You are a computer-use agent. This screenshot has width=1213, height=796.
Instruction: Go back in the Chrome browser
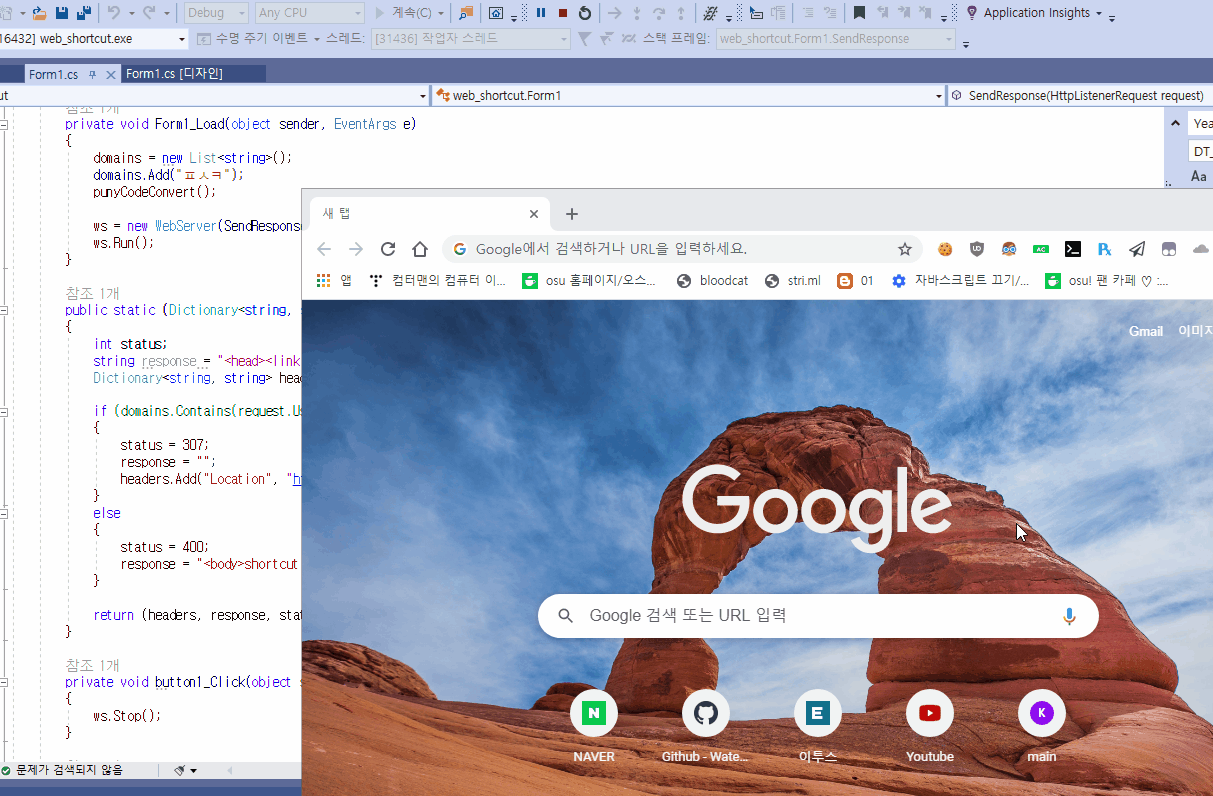[x=324, y=249]
